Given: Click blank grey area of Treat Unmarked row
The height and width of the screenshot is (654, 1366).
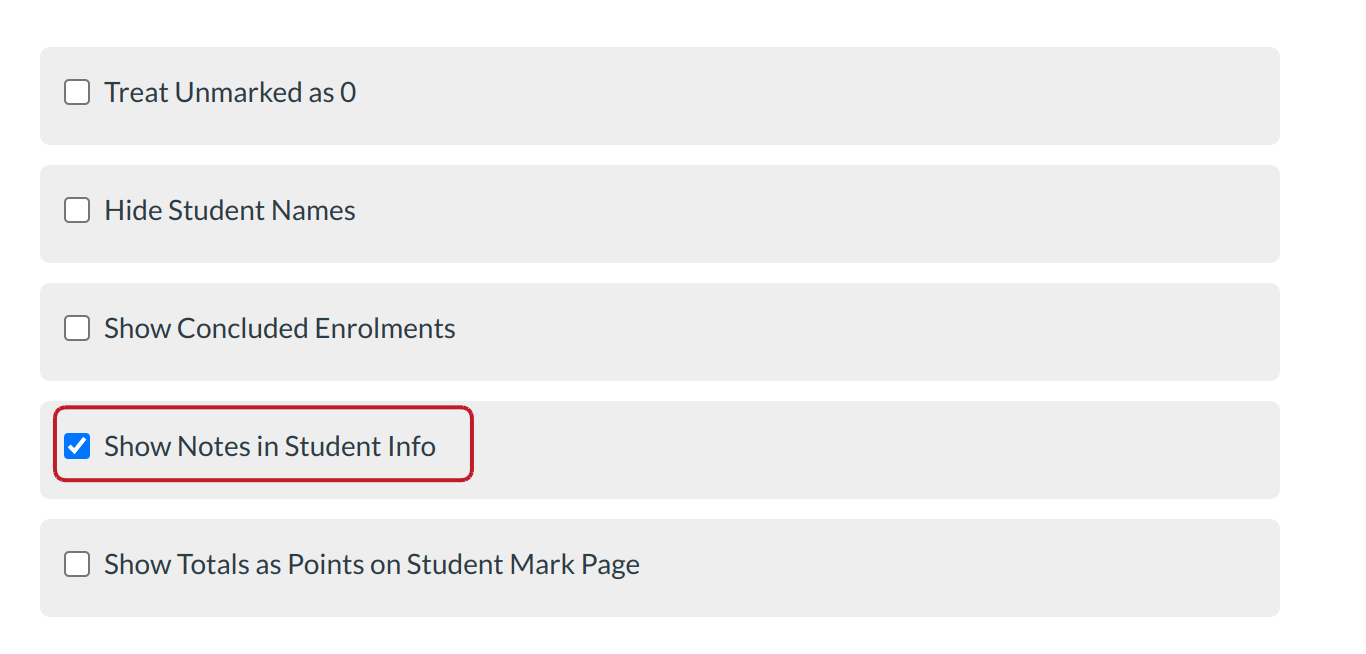Looking at the screenshot, I should (800, 95).
